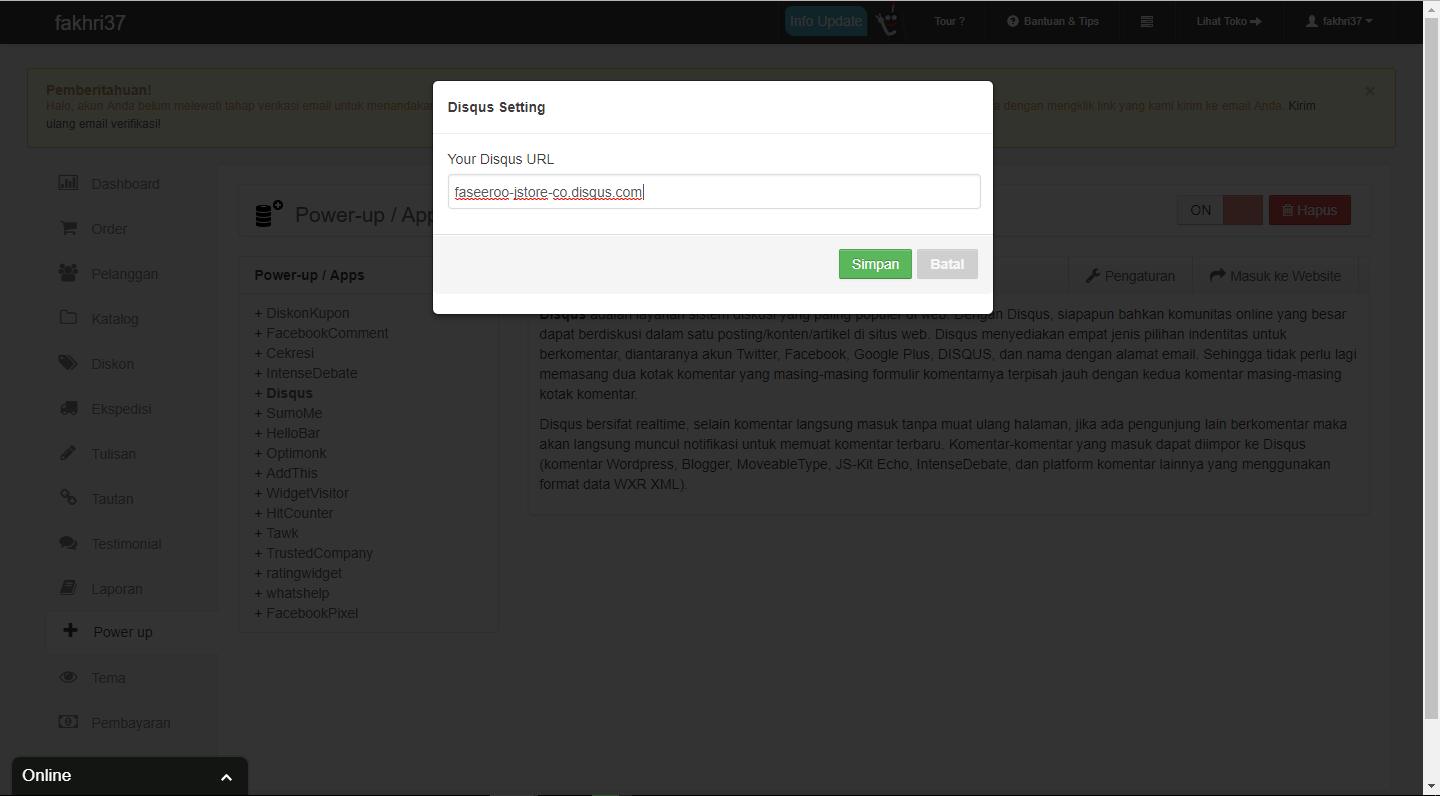This screenshot has height=796, width=1440.
Task: Click the Tulisan pencil icon
Action: click(x=68, y=453)
